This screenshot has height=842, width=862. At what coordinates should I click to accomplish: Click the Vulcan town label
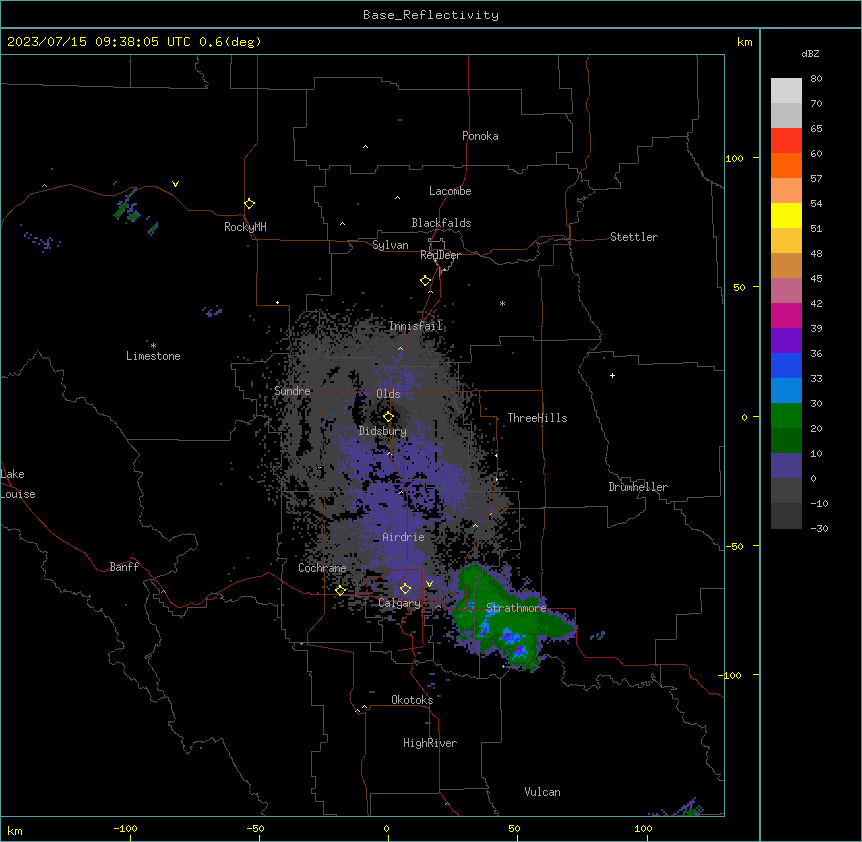(x=542, y=792)
